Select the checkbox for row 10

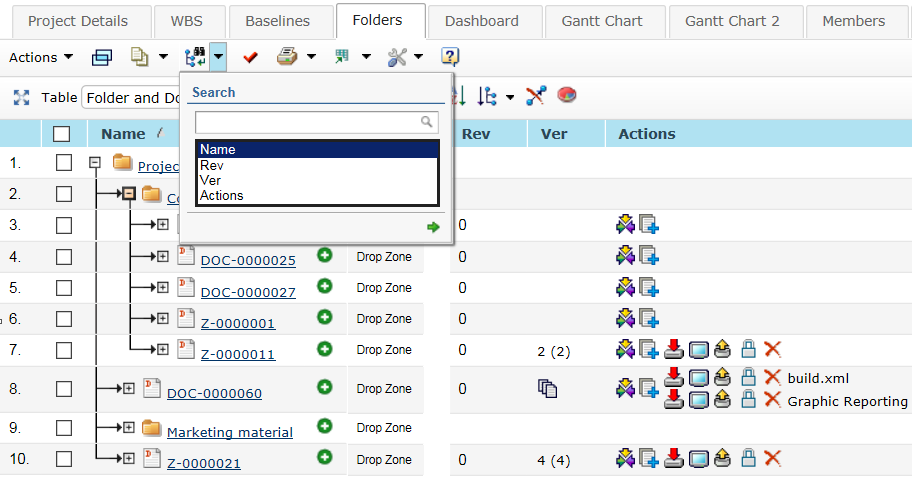(x=64, y=459)
